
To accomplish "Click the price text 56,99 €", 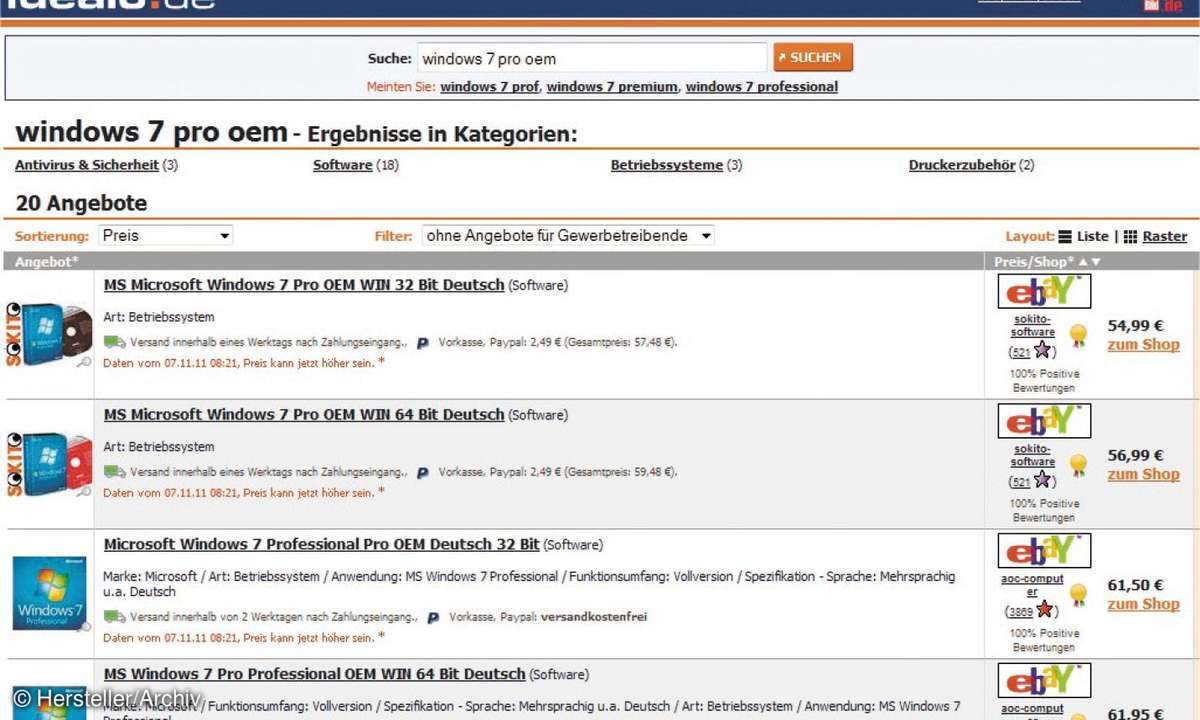I will coord(1136,455).
